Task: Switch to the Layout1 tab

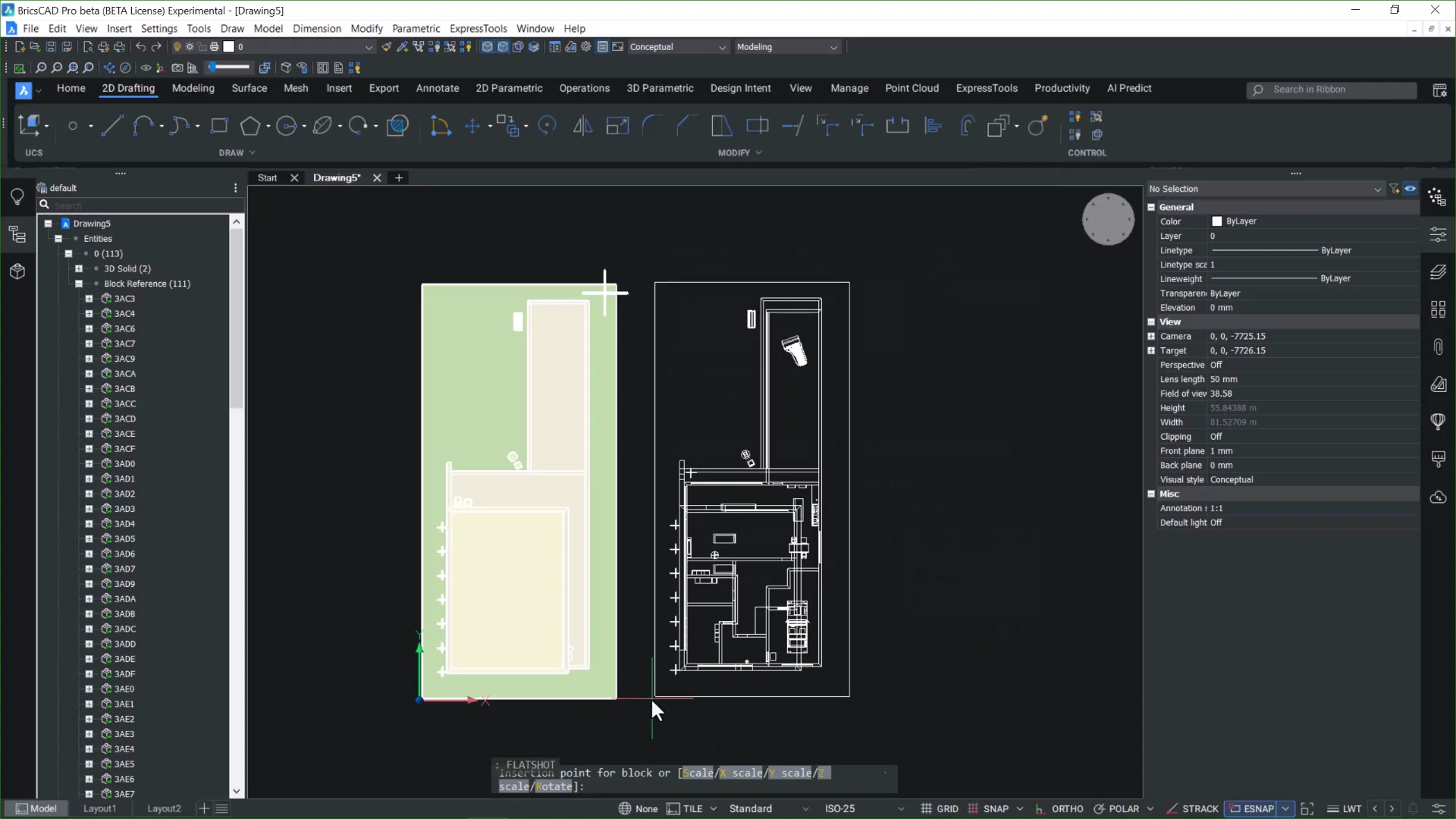Action: tap(99, 808)
